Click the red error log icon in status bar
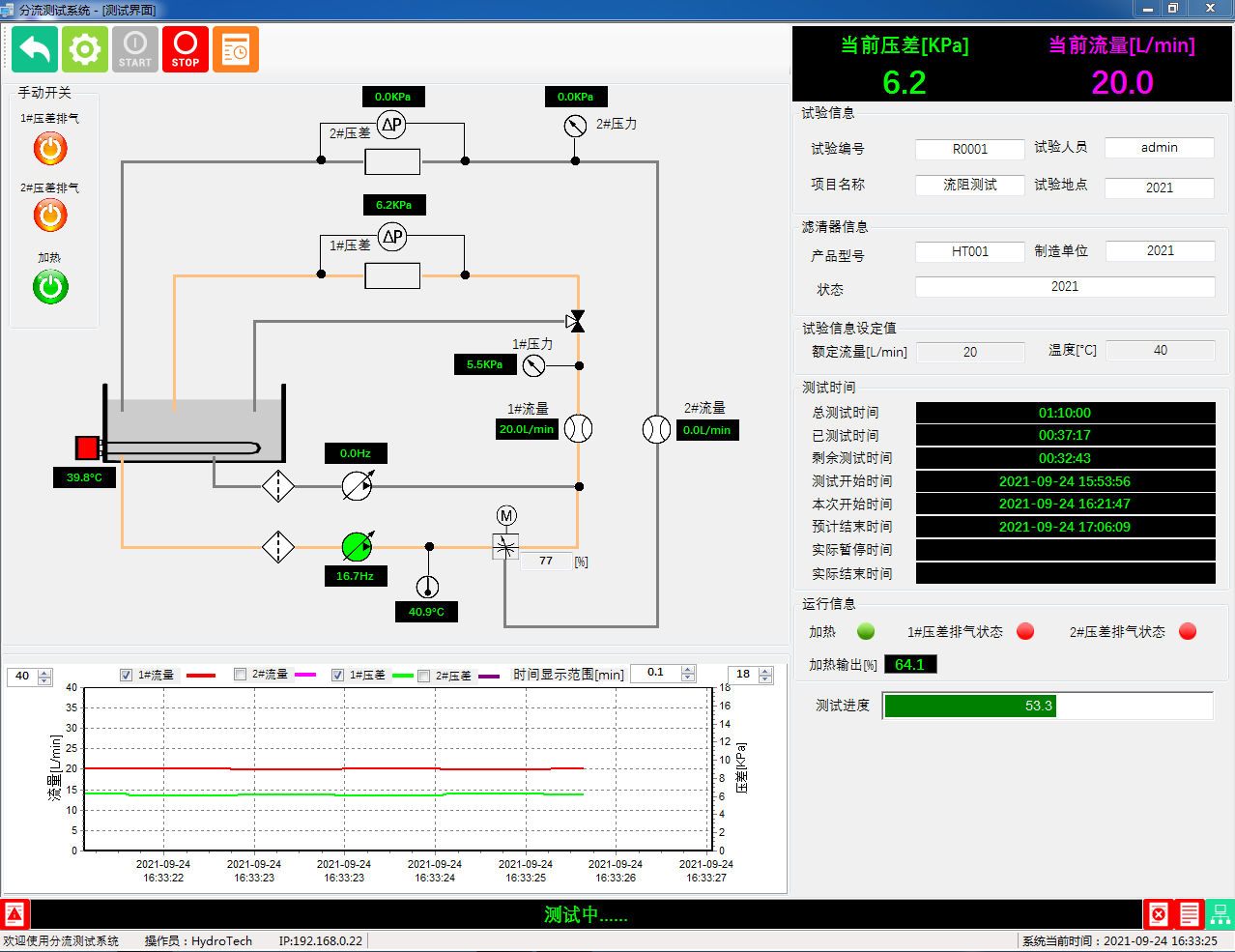 [x=1158, y=914]
